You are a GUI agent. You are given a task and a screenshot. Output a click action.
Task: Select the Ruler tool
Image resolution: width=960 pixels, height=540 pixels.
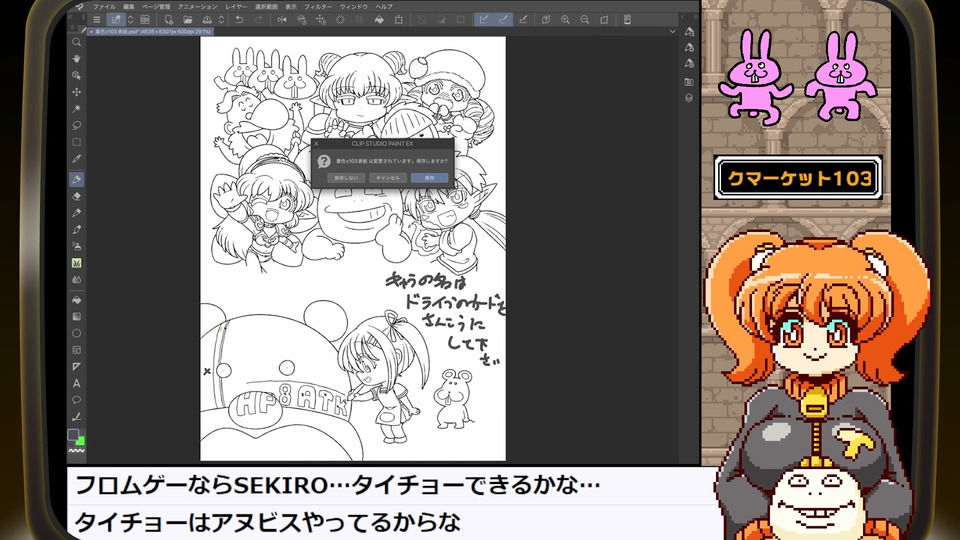coord(77,367)
